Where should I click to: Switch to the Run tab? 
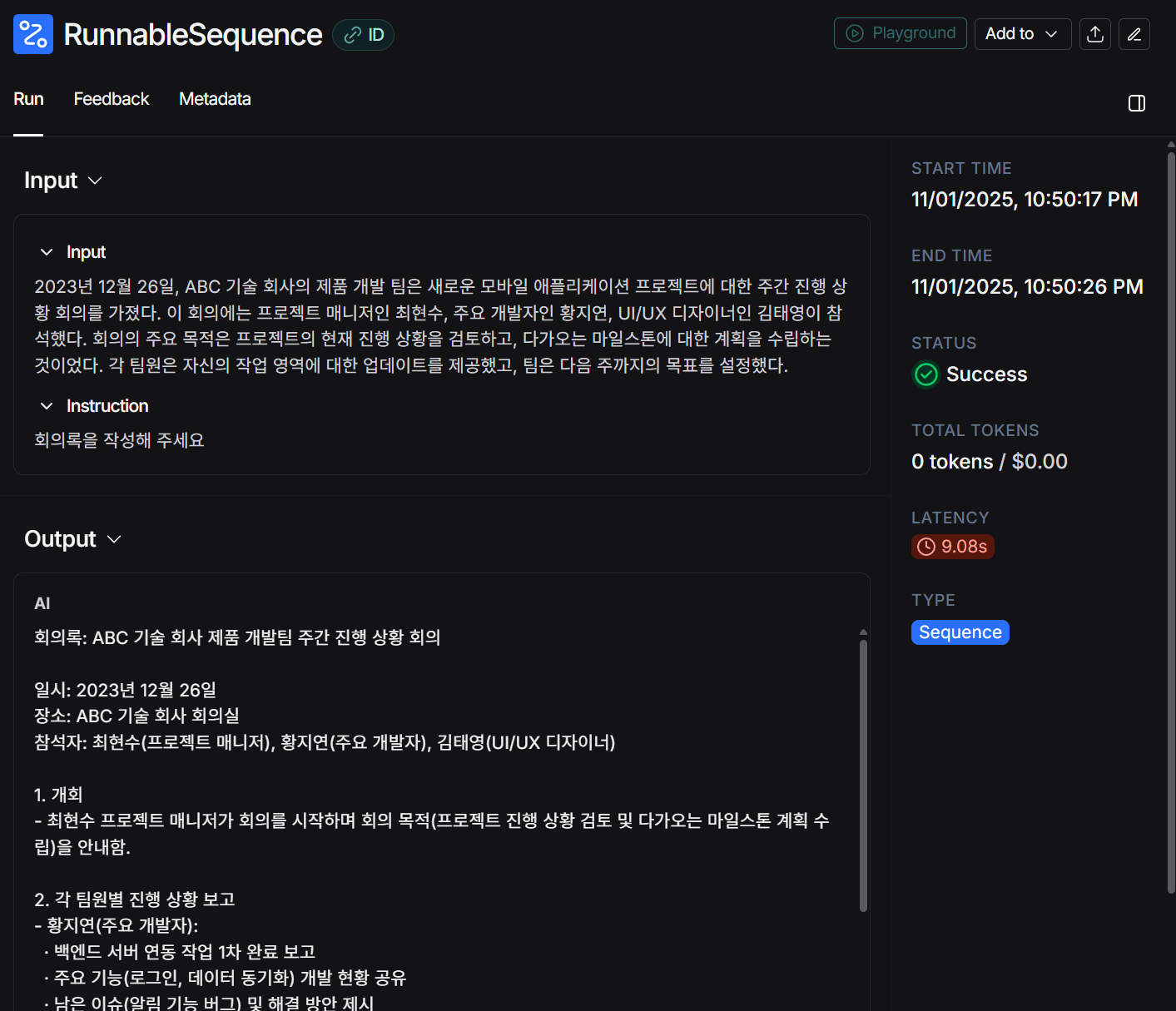tap(28, 99)
